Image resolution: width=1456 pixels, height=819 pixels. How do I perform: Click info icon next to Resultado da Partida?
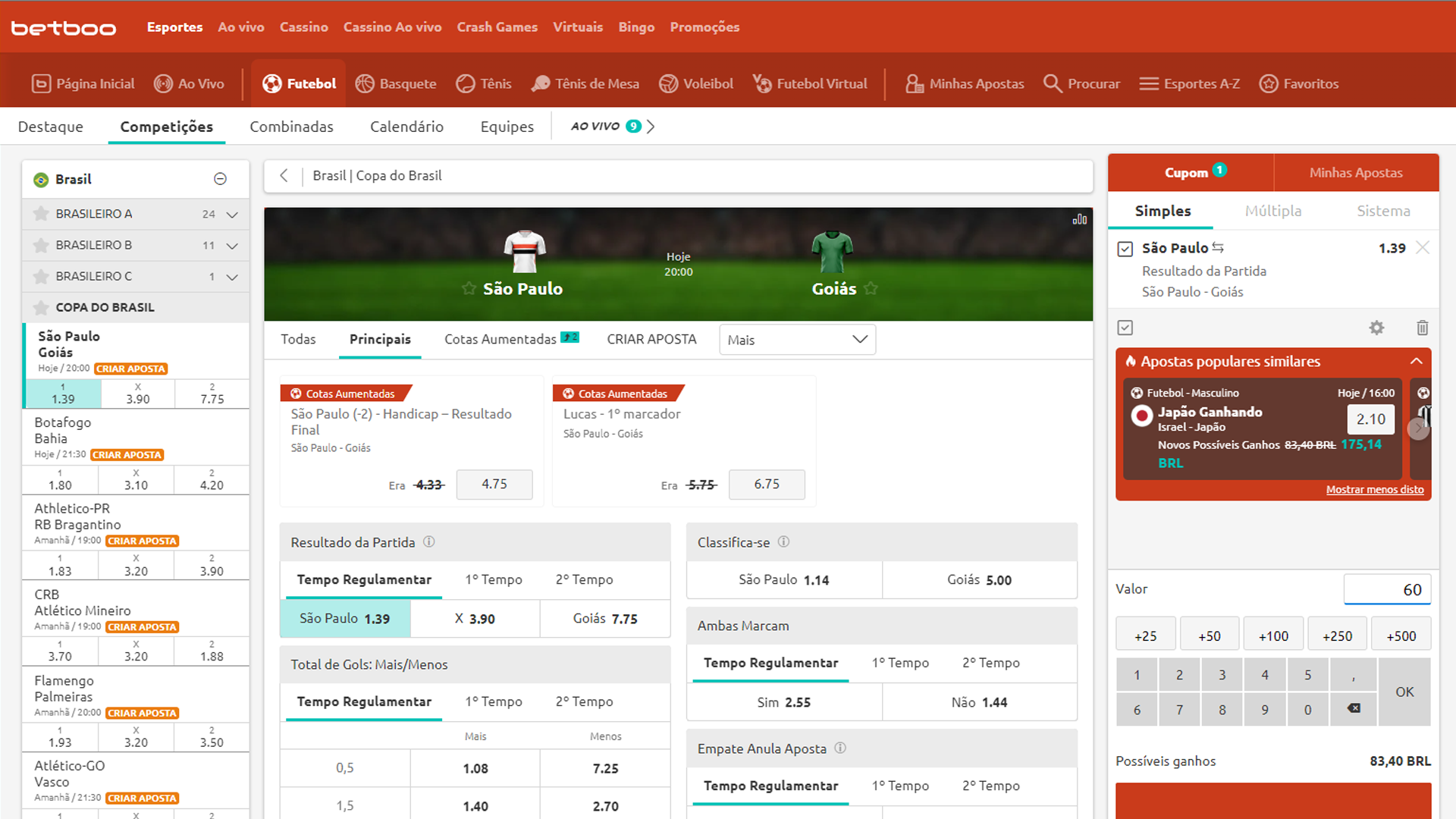429,541
